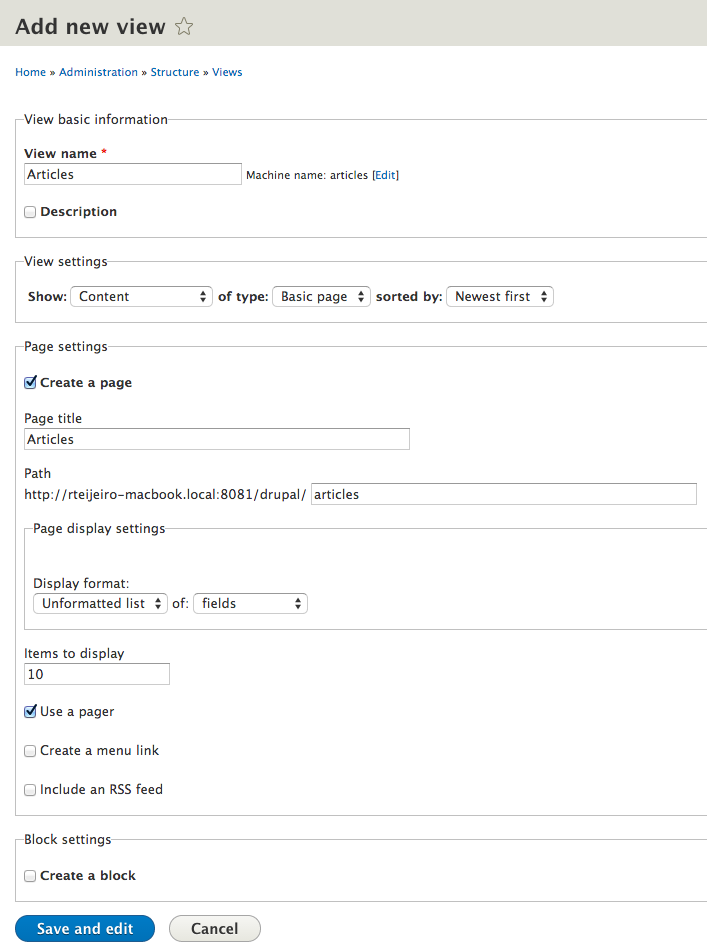This screenshot has height=952, width=707.
Task: Go to Home breadcrumb link
Action: click(30, 72)
